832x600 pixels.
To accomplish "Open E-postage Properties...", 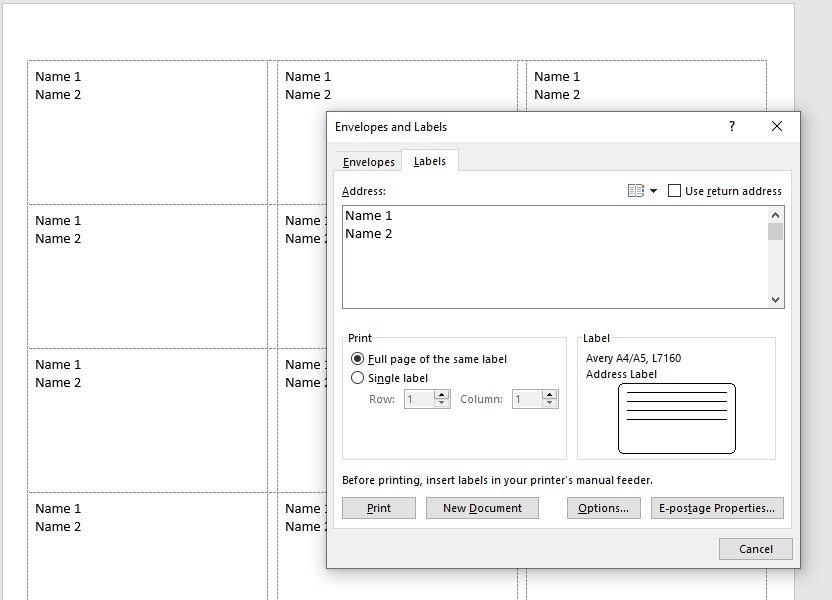I will (717, 508).
